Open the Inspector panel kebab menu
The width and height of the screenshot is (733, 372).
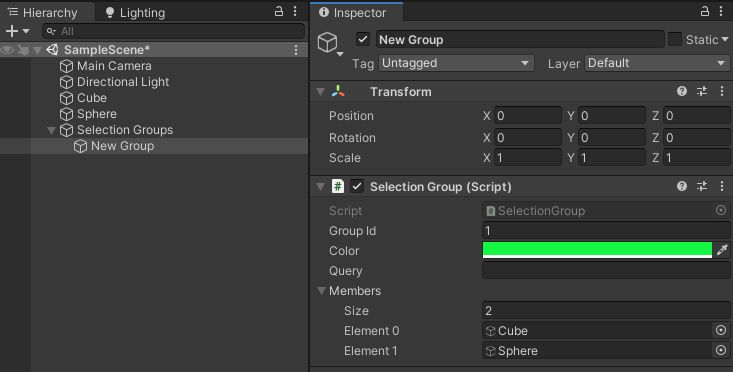tap(721, 12)
